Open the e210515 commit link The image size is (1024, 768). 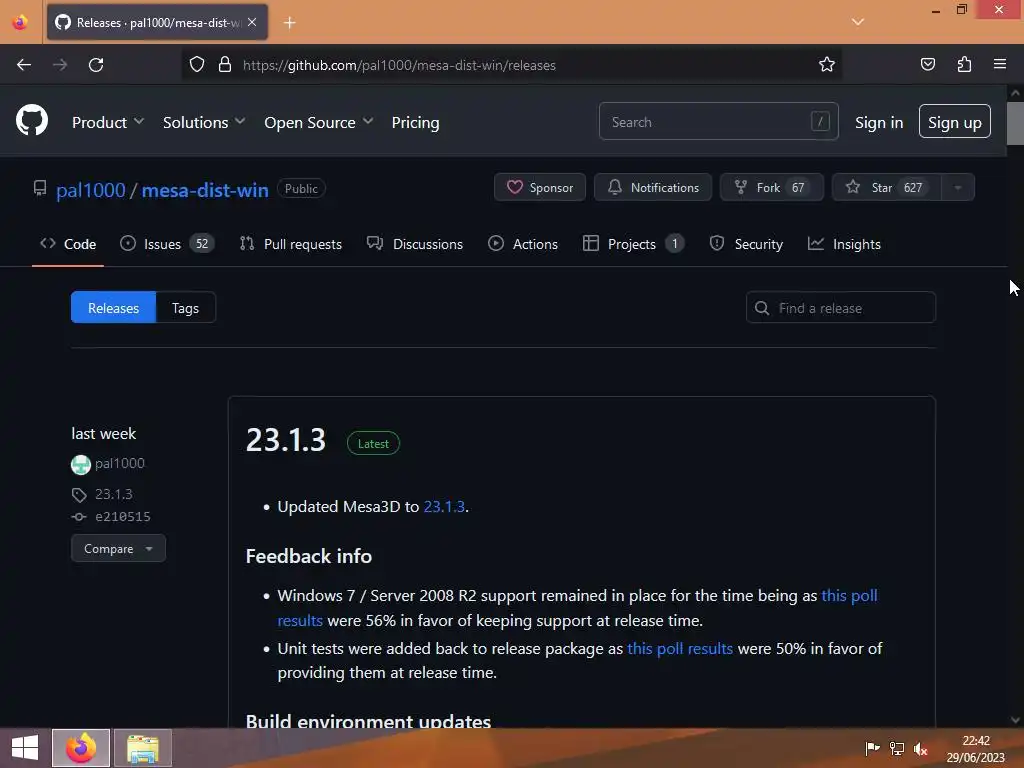[123, 517]
